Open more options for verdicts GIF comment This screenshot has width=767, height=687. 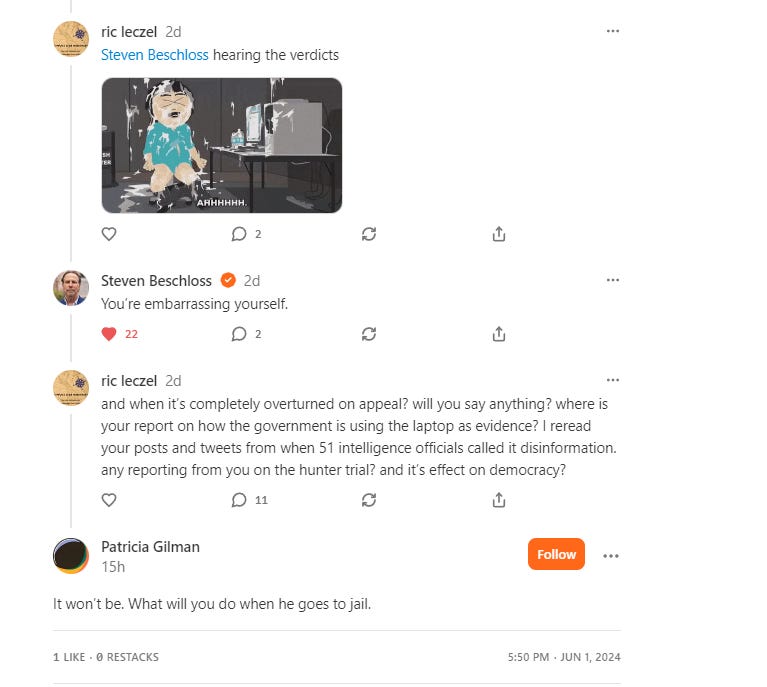(612, 31)
